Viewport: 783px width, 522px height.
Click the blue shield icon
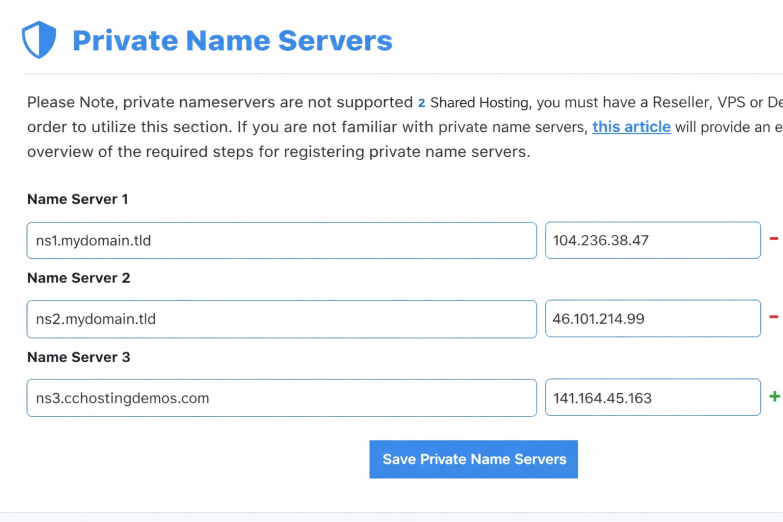click(x=39, y=40)
